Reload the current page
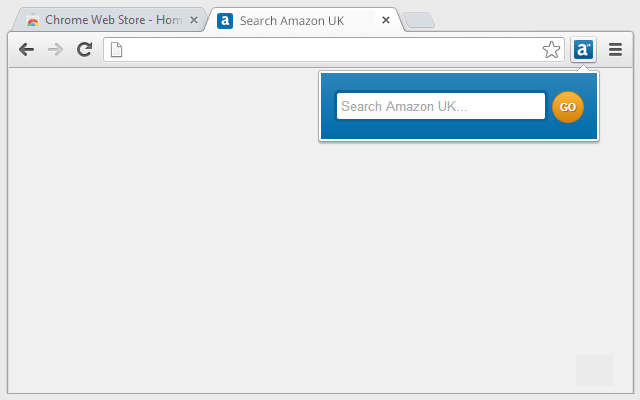Image resolution: width=640 pixels, height=400 pixels. [84, 49]
